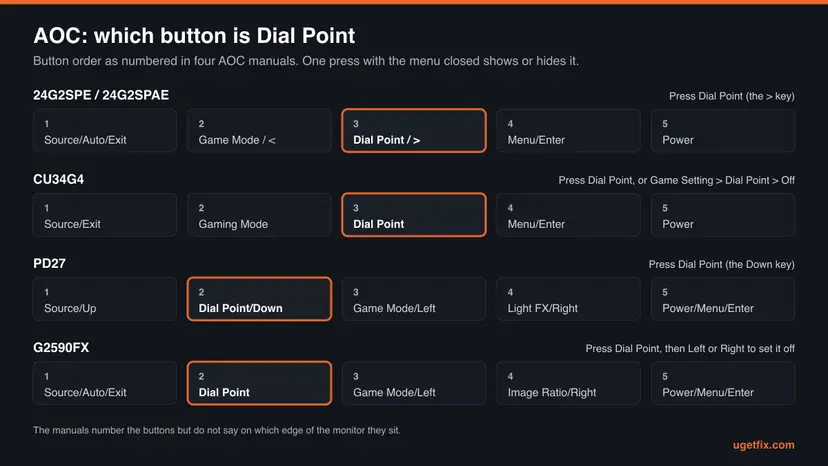
Task: Select PD27 Dial Point/Down highlighted box
Action: (259, 299)
